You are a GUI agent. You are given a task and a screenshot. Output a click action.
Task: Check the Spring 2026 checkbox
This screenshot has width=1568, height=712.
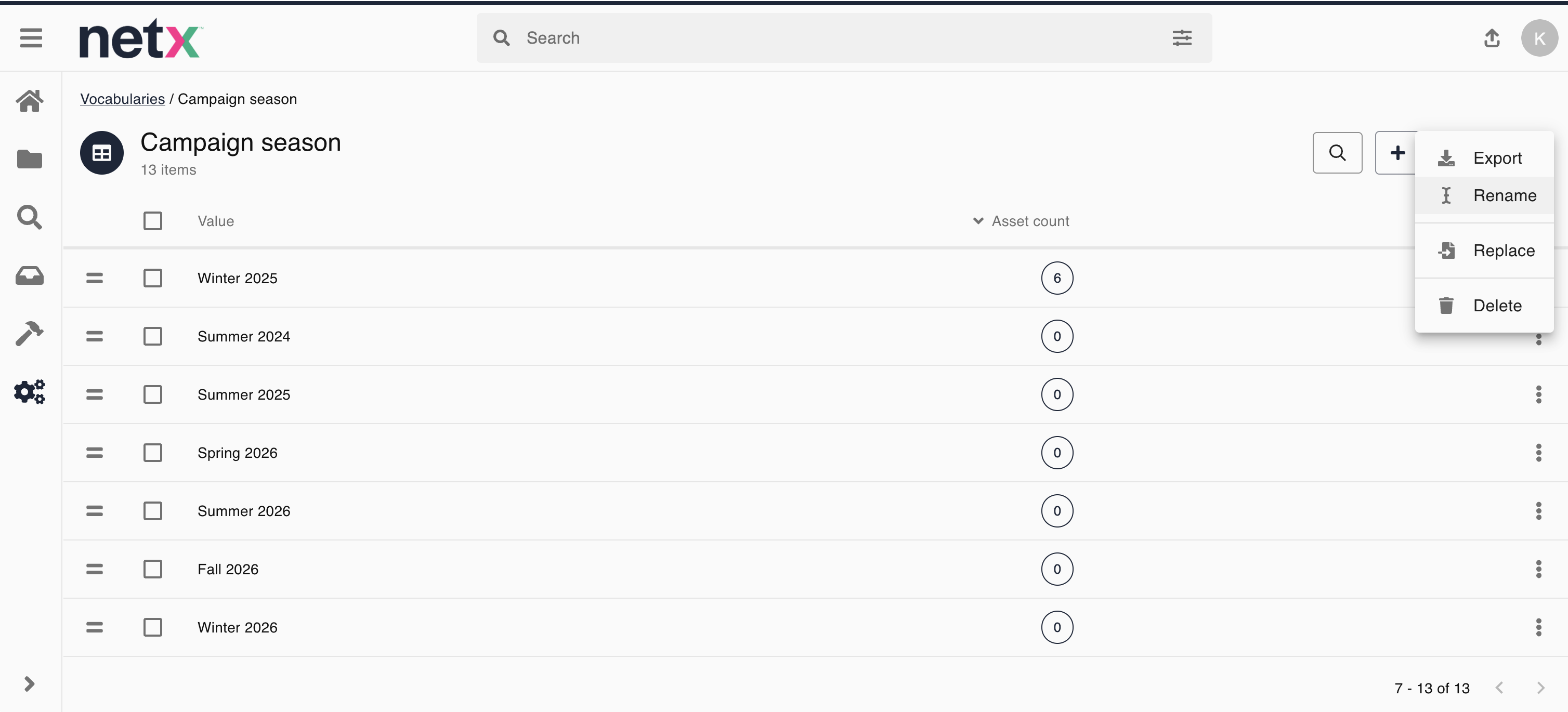[153, 453]
